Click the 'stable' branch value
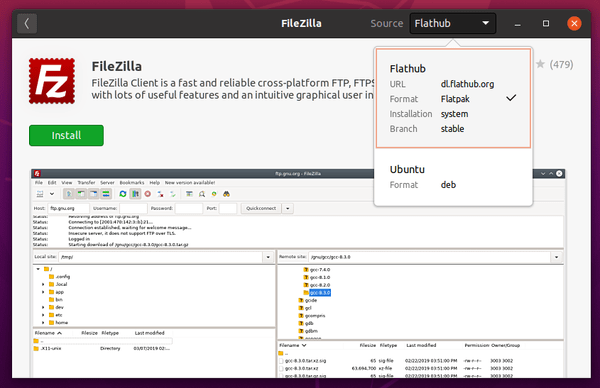The image size is (600, 388). click(x=452, y=129)
